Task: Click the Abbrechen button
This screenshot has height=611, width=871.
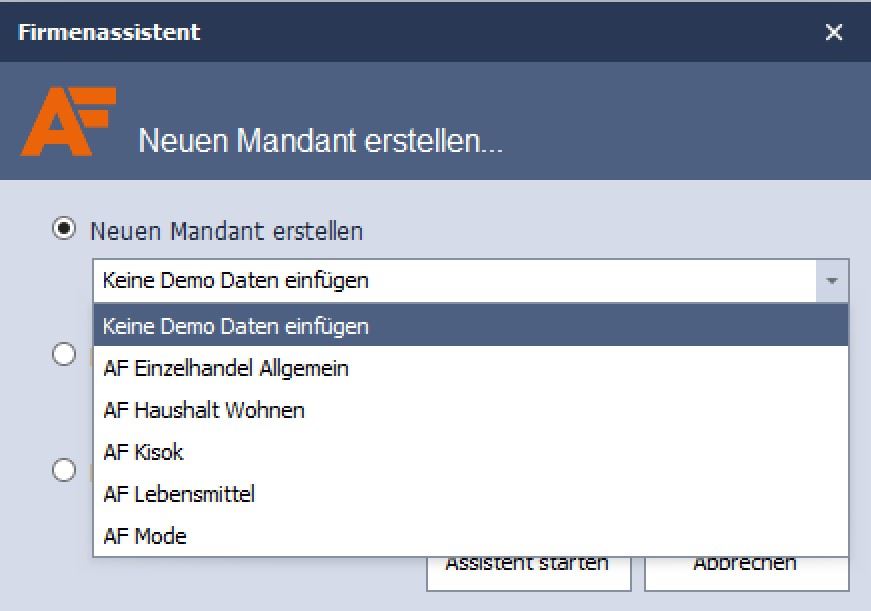Action: [746, 574]
